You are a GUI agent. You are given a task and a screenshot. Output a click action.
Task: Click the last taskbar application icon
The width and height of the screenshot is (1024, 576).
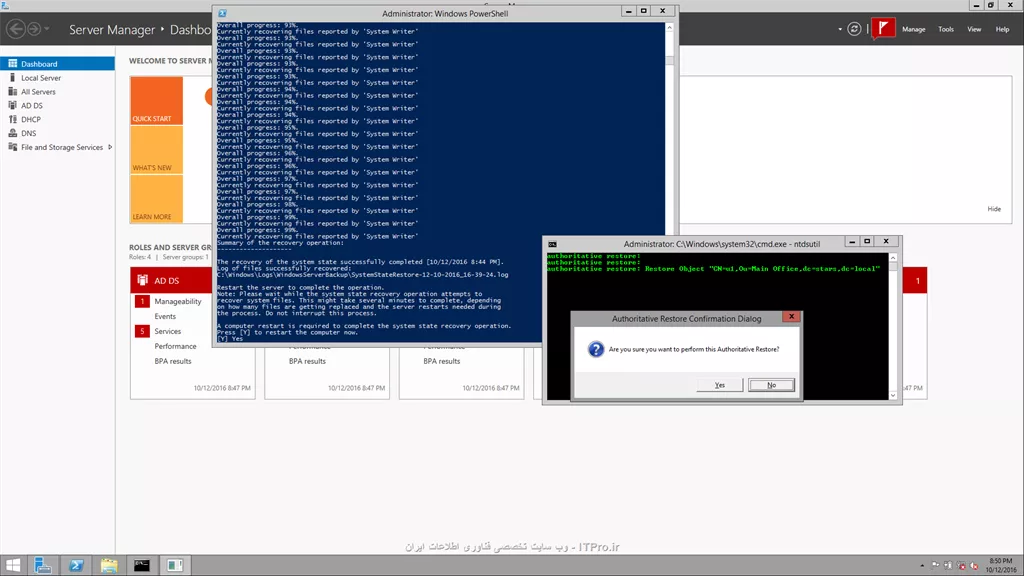(x=175, y=566)
